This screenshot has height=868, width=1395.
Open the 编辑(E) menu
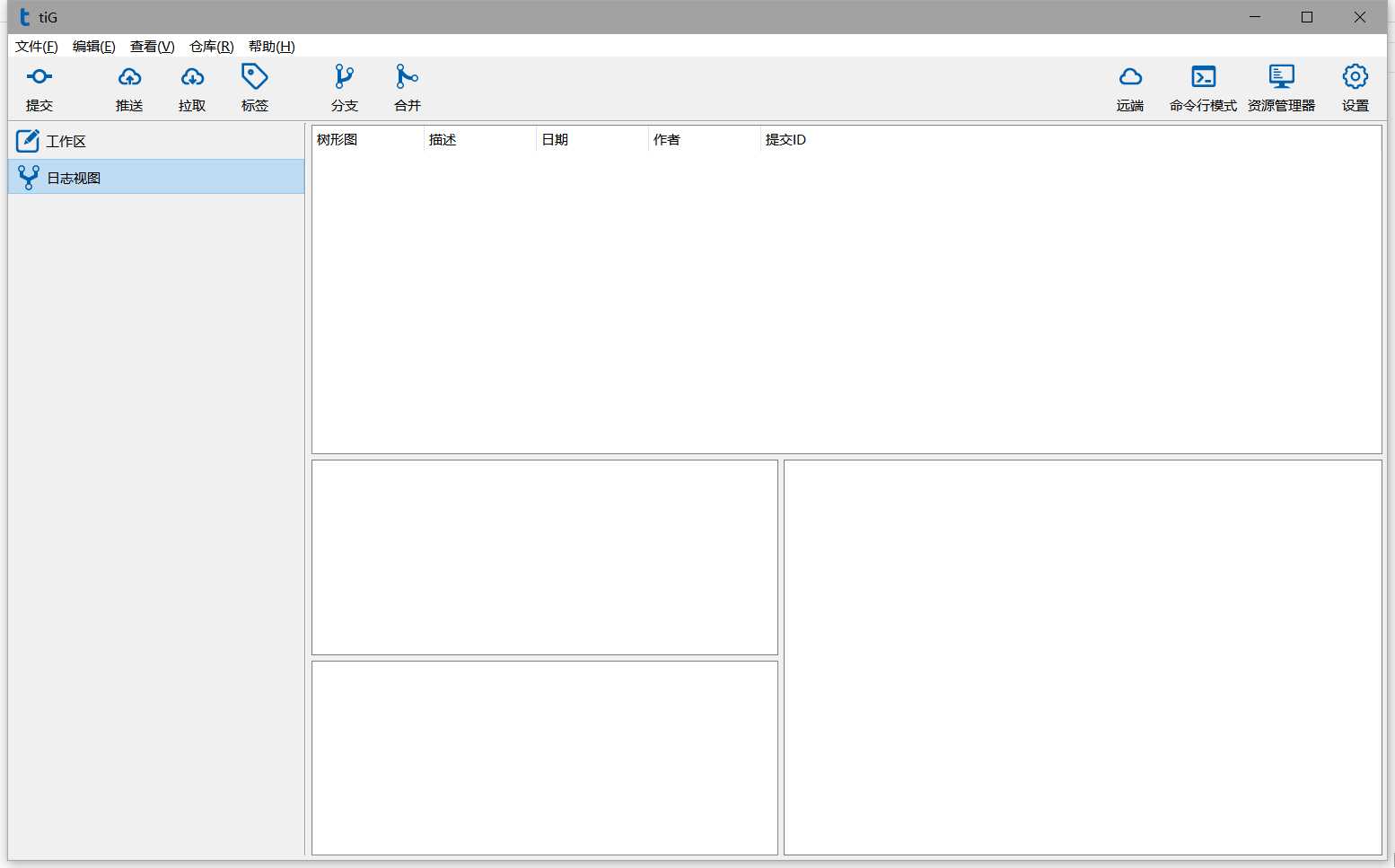pyautogui.click(x=94, y=47)
